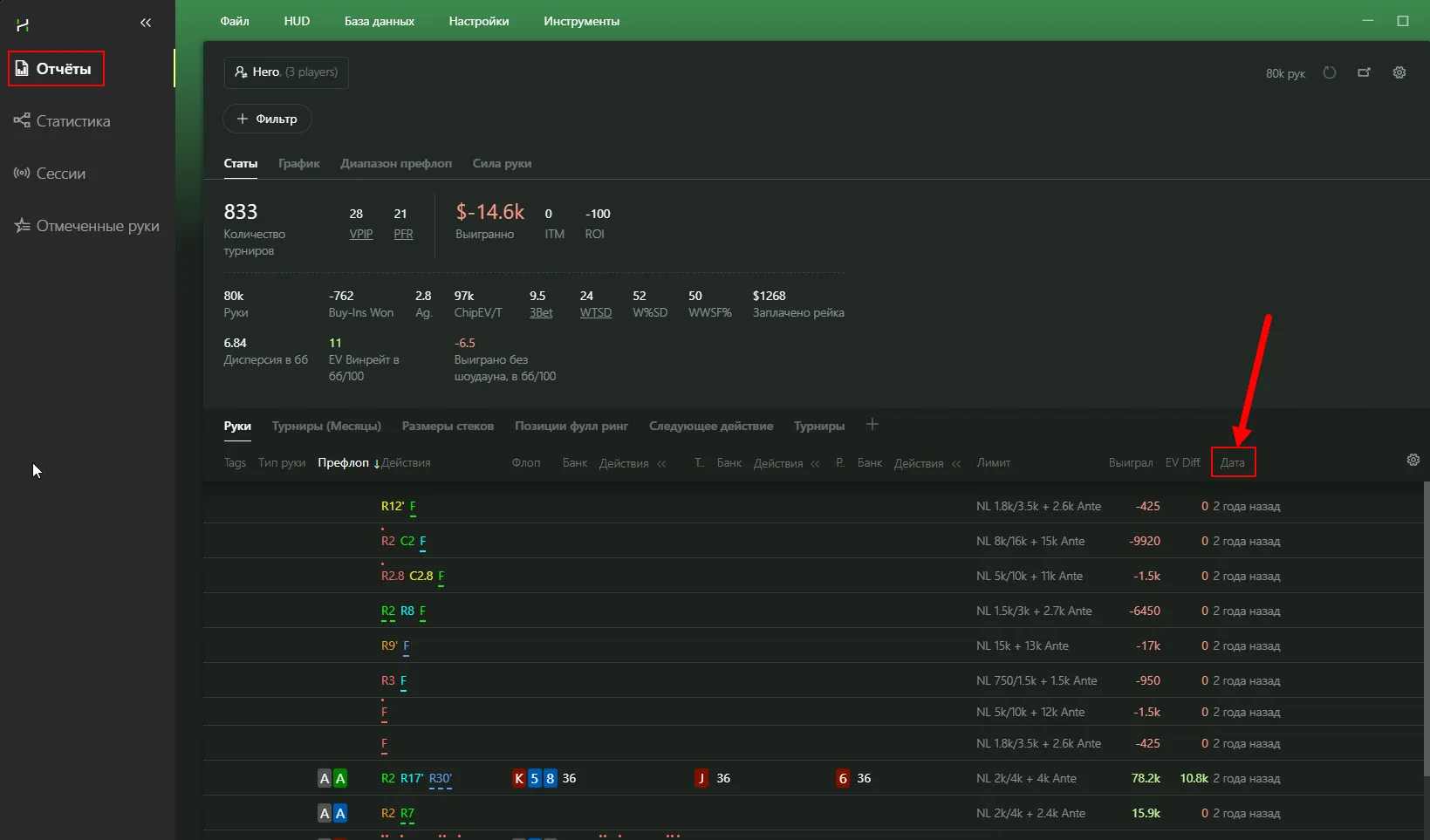
Task: Click the export/share icon in top right
Action: click(1364, 73)
